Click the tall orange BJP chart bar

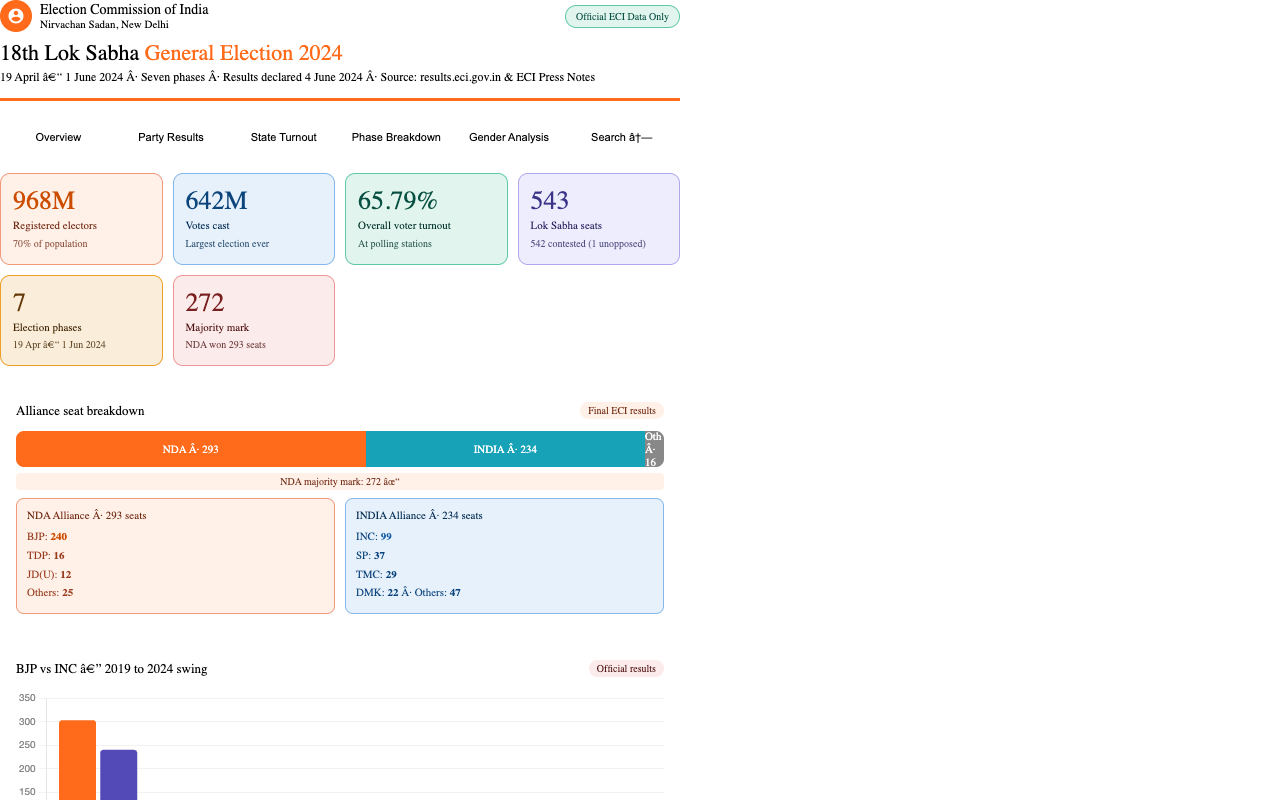[77, 760]
